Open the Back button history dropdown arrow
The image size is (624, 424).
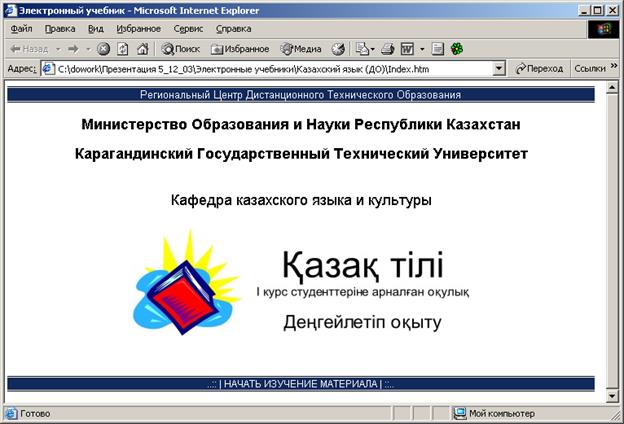click(58, 48)
